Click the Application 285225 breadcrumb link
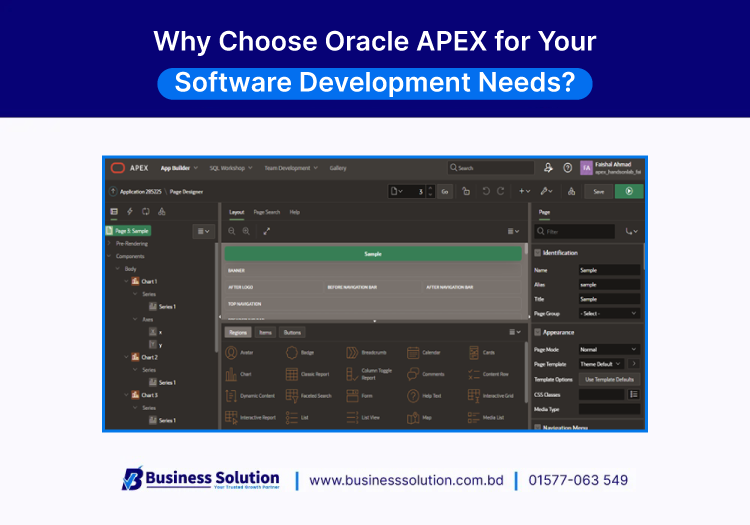This screenshot has width=750, height=525. pyautogui.click(x=140, y=191)
